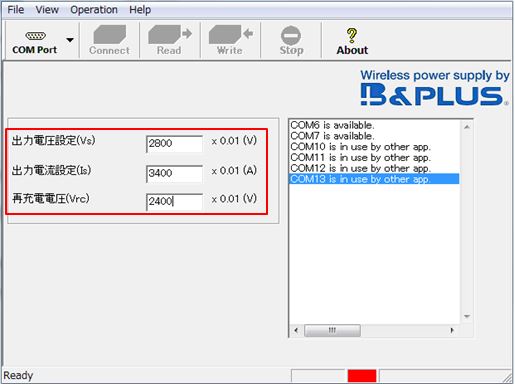
Task: Click the Write toolbar icon
Action: coord(231,34)
